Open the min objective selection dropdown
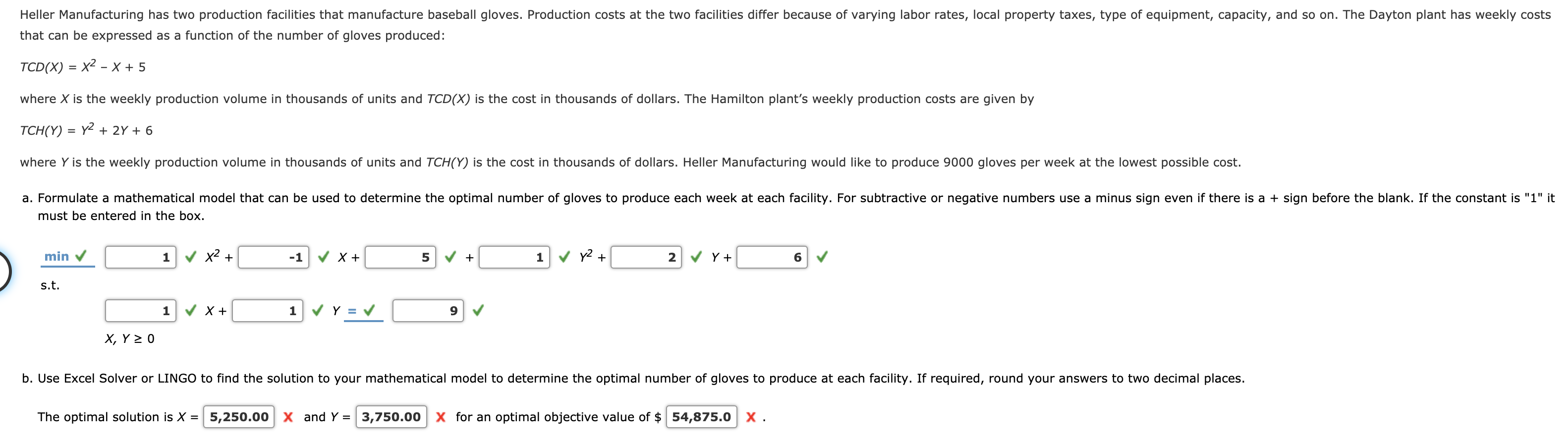The image size is (1568, 444). [58, 256]
